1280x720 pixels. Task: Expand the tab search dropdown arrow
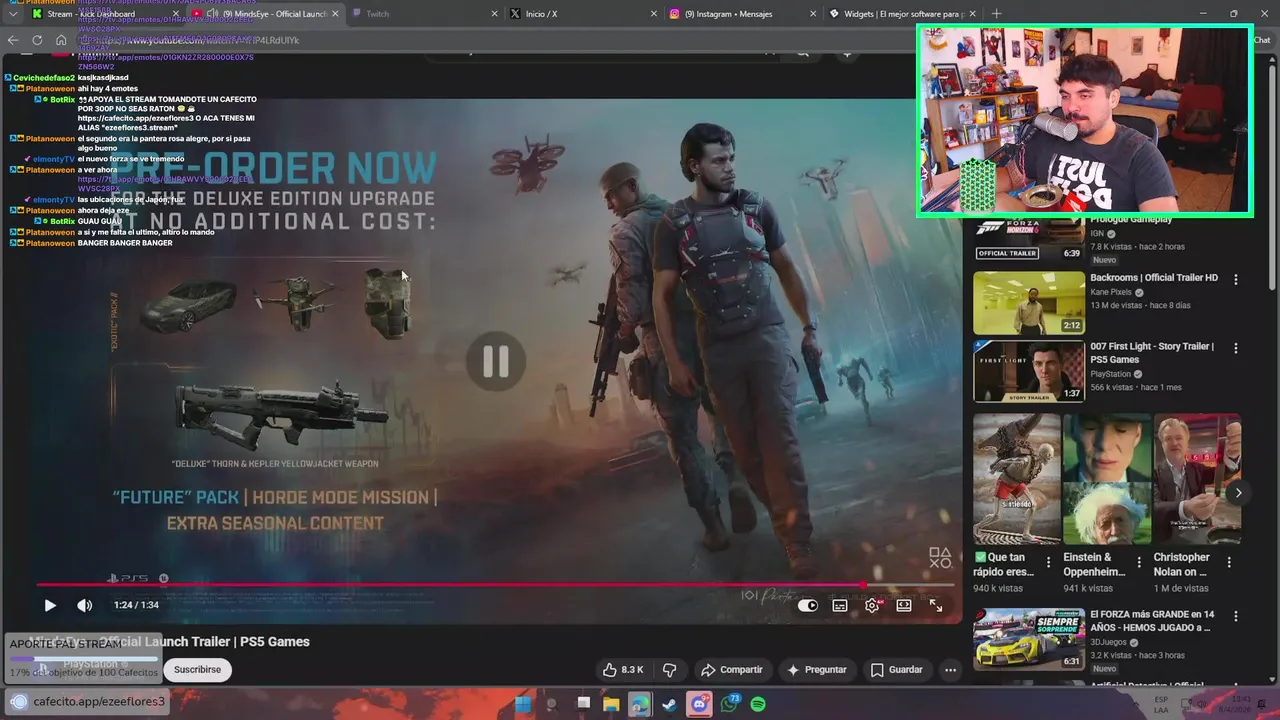pyautogui.click(x=12, y=14)
